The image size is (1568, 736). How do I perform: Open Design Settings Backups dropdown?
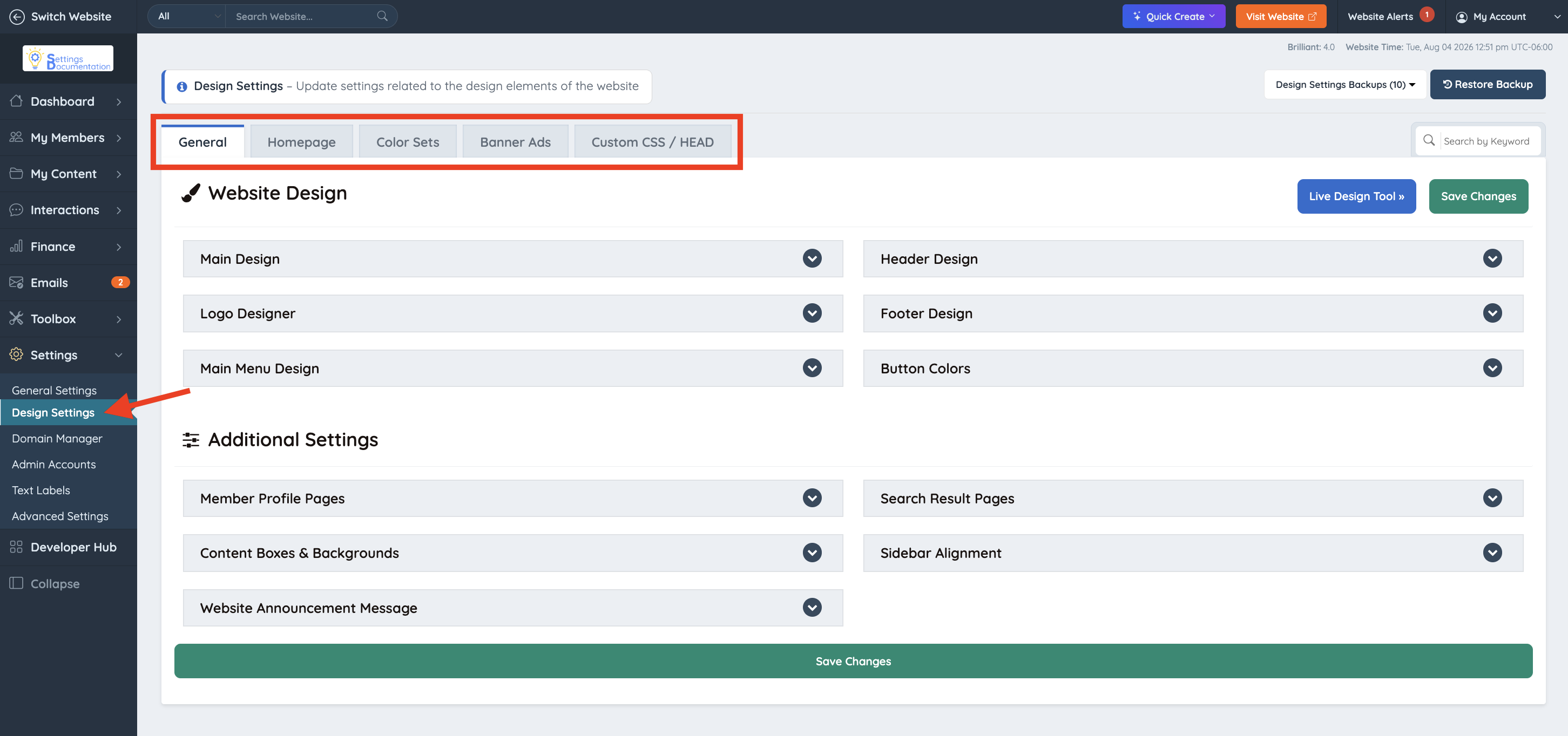[1345, 85]
